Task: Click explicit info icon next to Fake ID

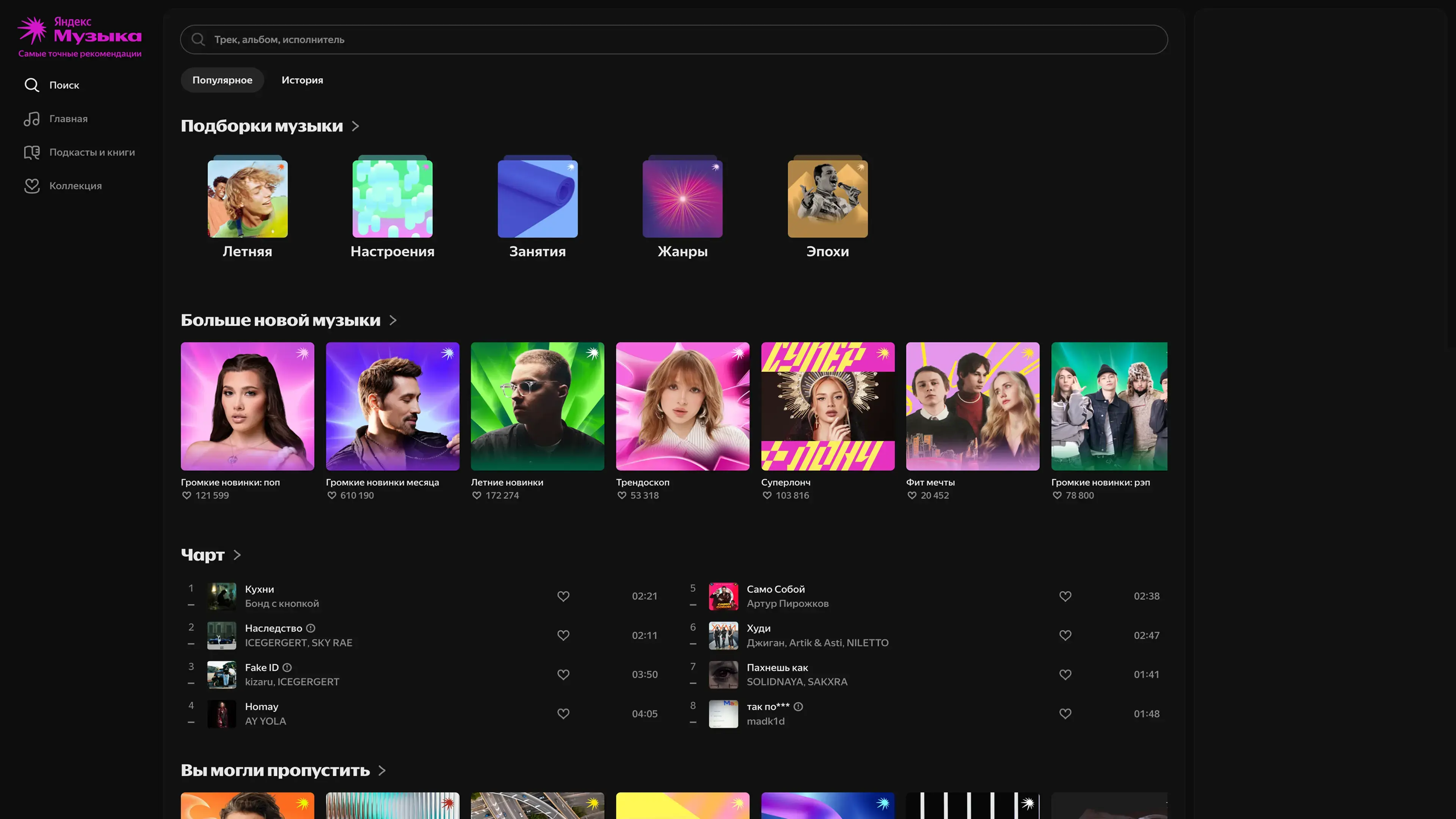Action: [287, 667]
